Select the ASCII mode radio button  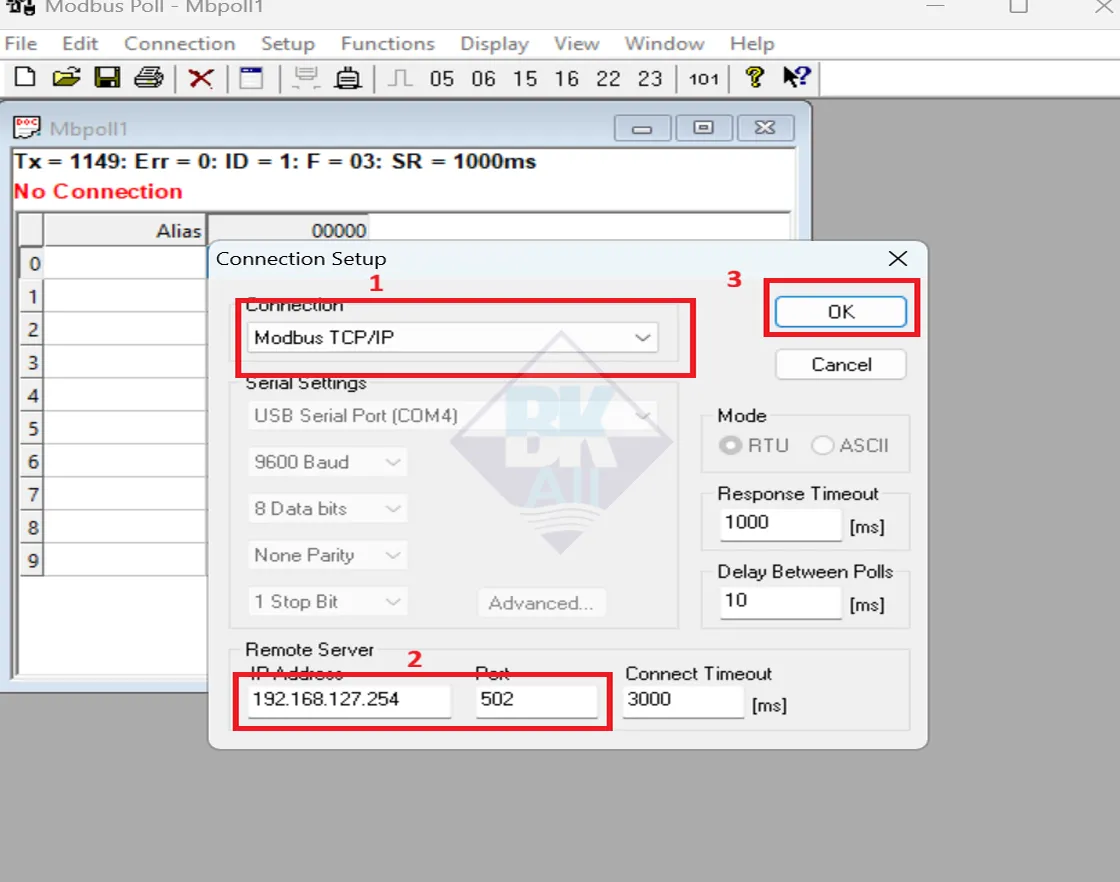point(823,446)
